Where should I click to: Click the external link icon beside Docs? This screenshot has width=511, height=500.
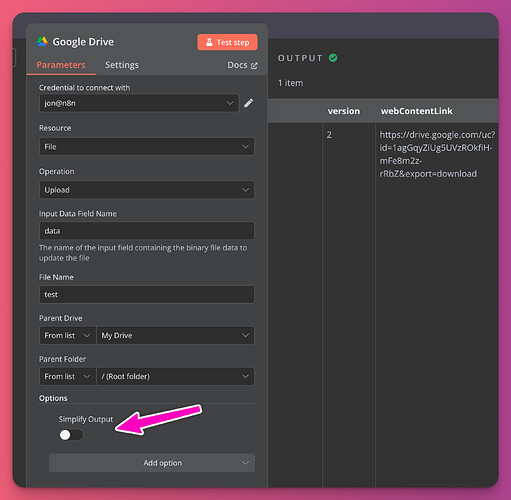pyautogui.click(x=254, y=66)
